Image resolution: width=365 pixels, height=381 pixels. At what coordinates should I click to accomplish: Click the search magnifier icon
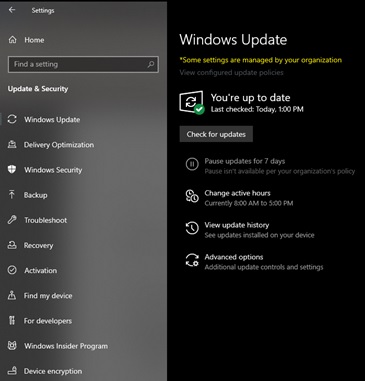tap(151, 64)
